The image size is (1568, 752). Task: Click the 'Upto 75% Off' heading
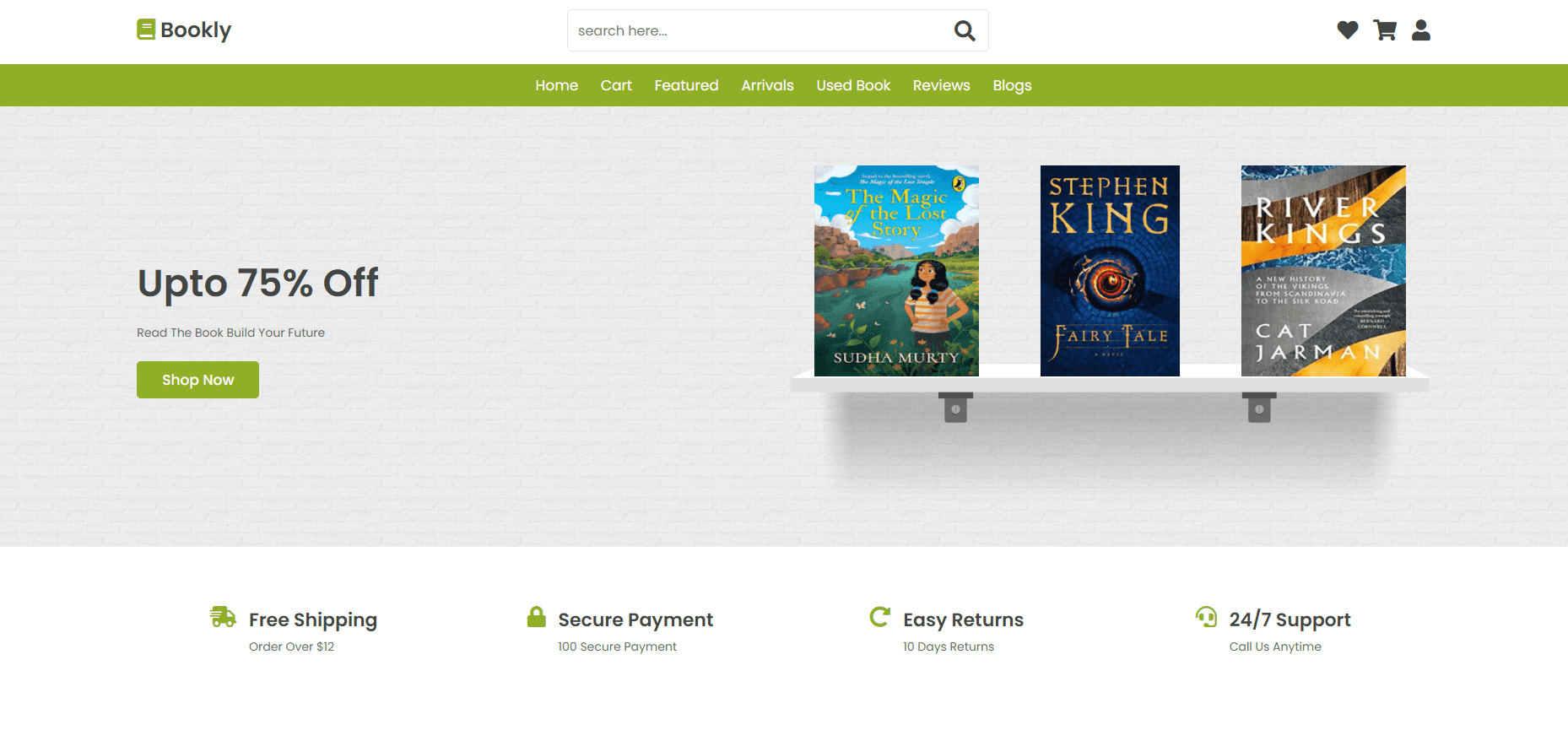tap(258, 283)
